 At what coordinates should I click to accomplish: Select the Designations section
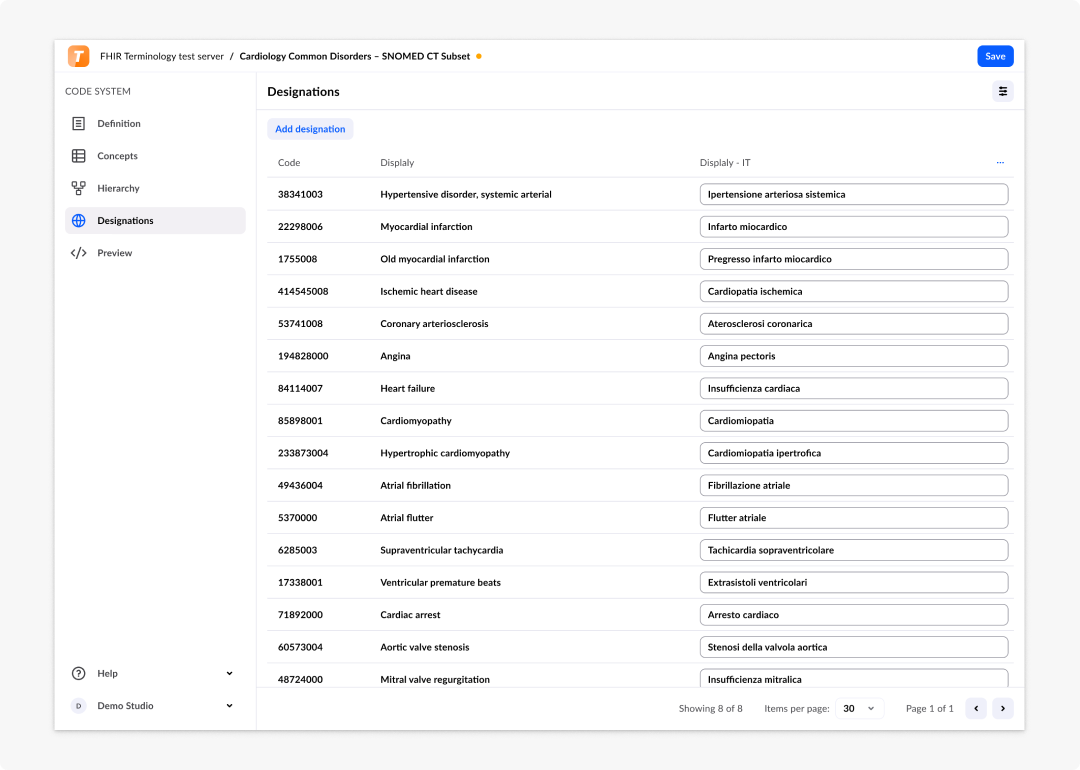155,220
